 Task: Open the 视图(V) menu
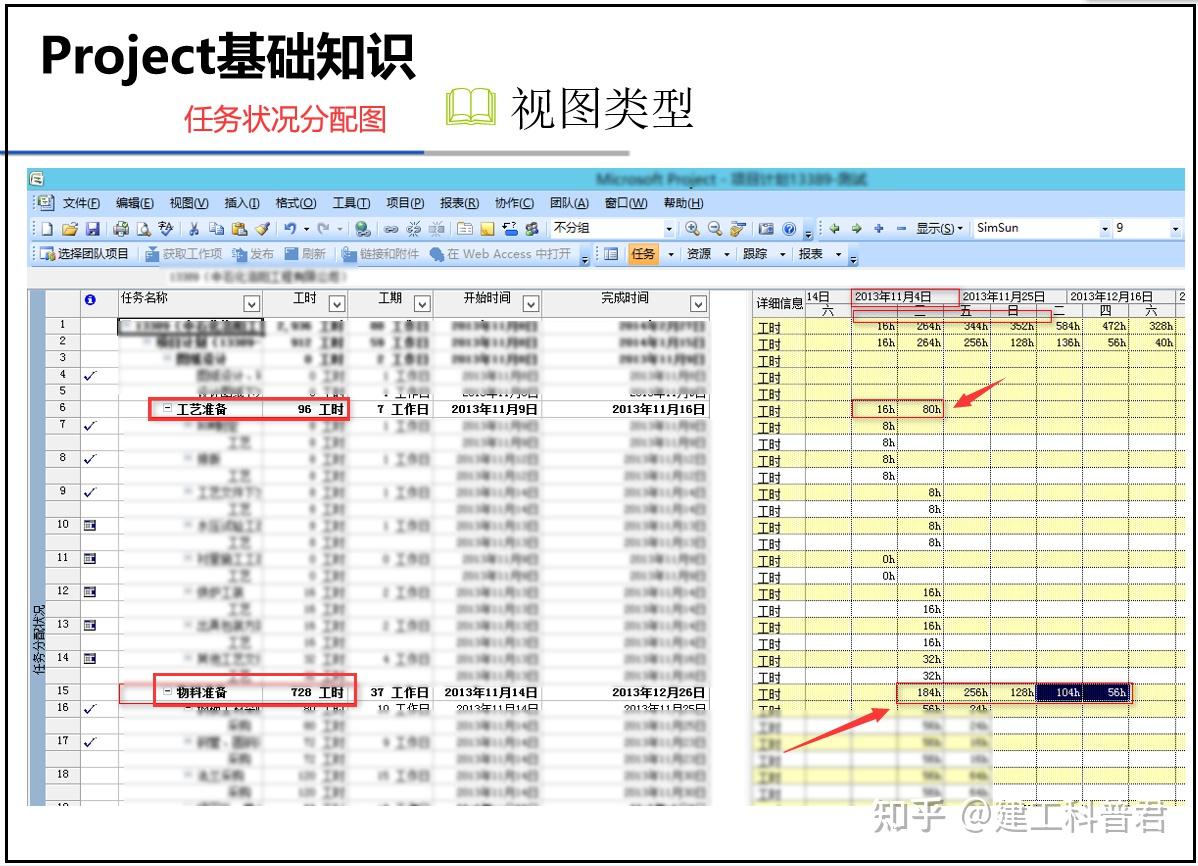click(189, 203)
